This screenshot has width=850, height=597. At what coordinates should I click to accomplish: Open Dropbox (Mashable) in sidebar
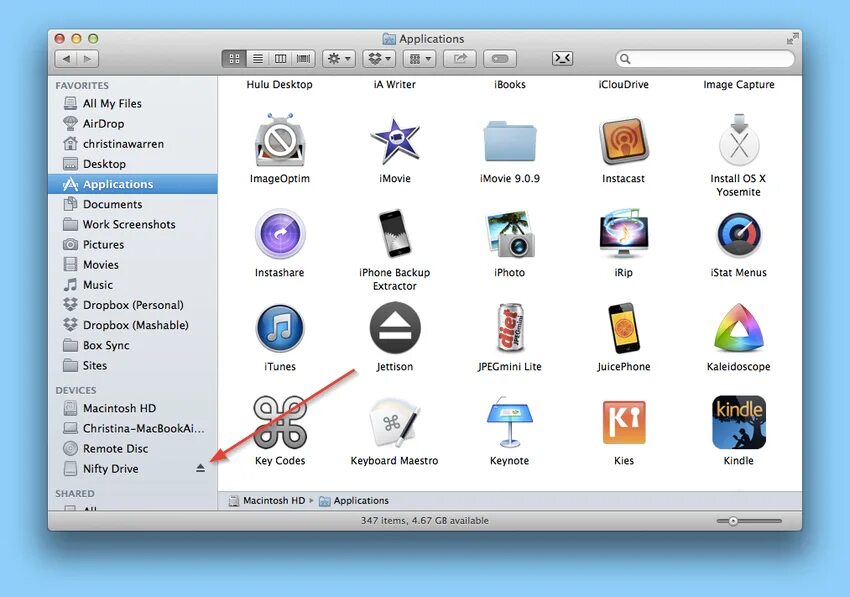(132, 325)
